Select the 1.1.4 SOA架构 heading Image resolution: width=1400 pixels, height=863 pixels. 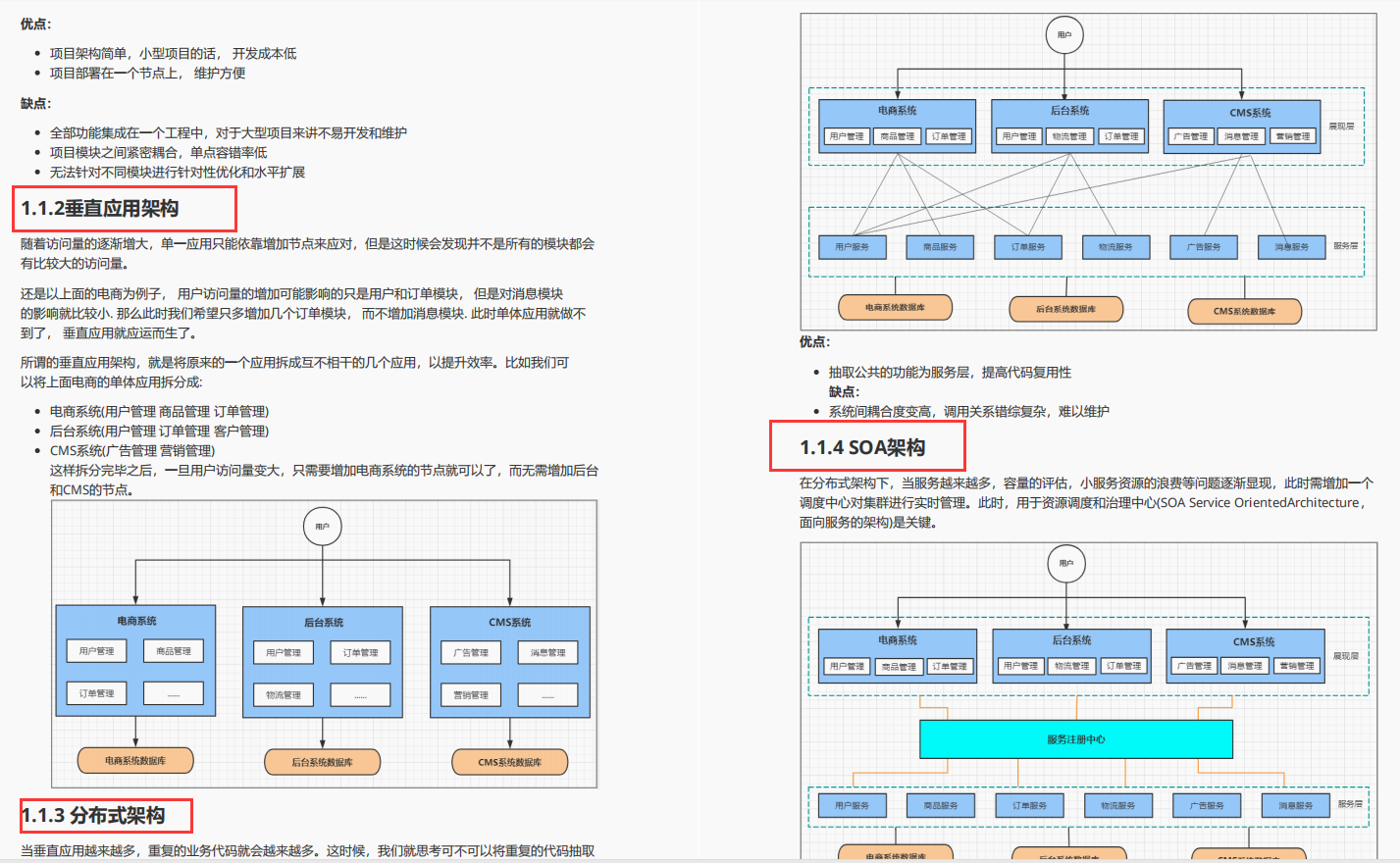(x=863, y=446)
